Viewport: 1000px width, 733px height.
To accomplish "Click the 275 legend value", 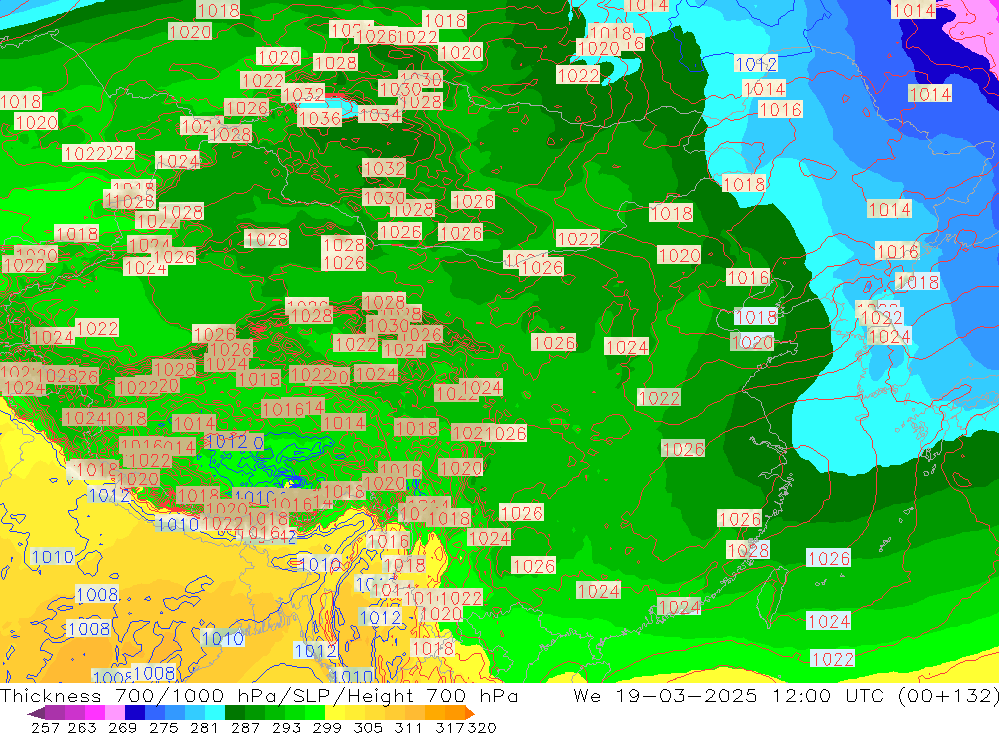I will coord(164,727).
